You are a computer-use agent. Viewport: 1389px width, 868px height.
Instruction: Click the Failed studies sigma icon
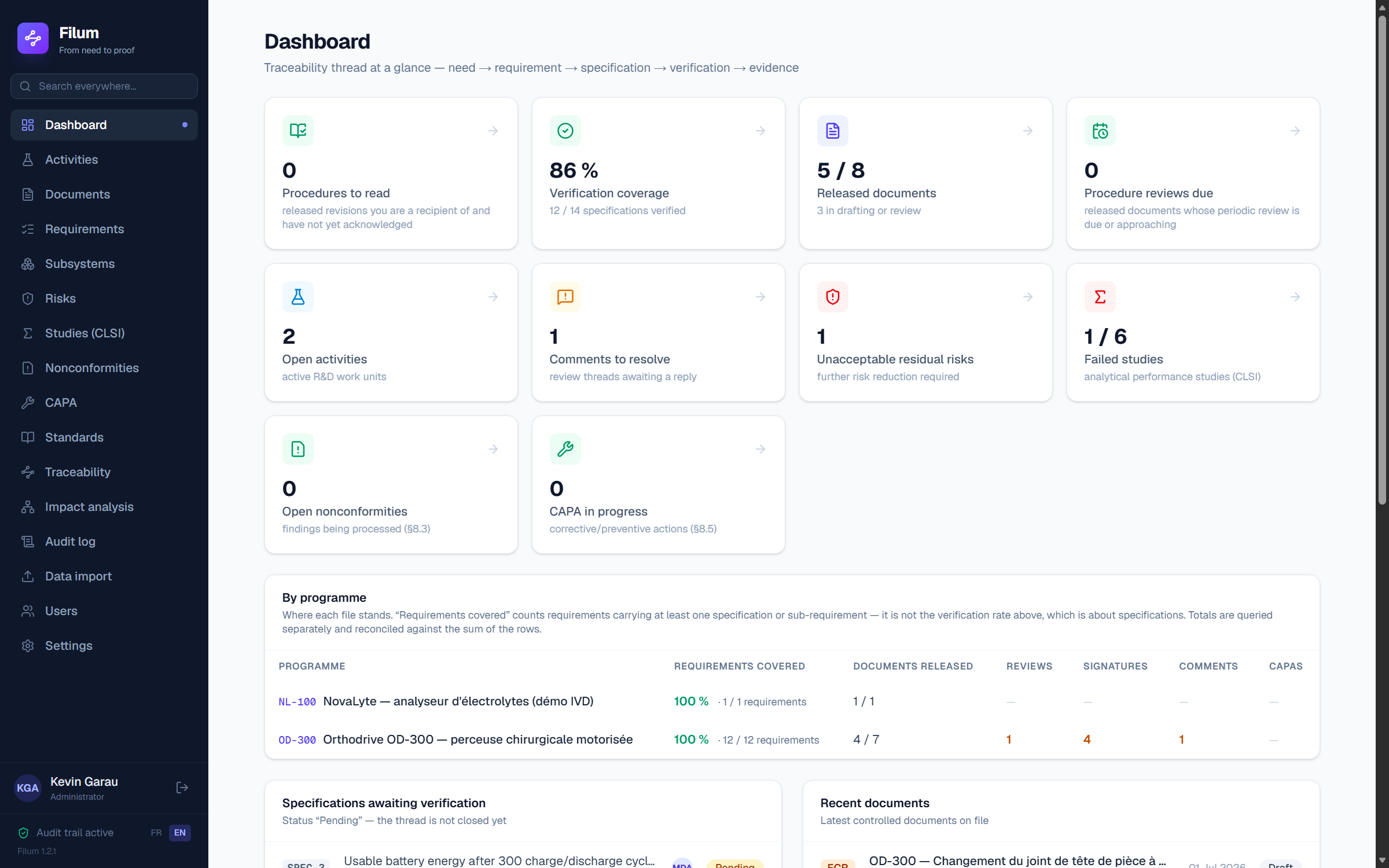[1100, 297]
